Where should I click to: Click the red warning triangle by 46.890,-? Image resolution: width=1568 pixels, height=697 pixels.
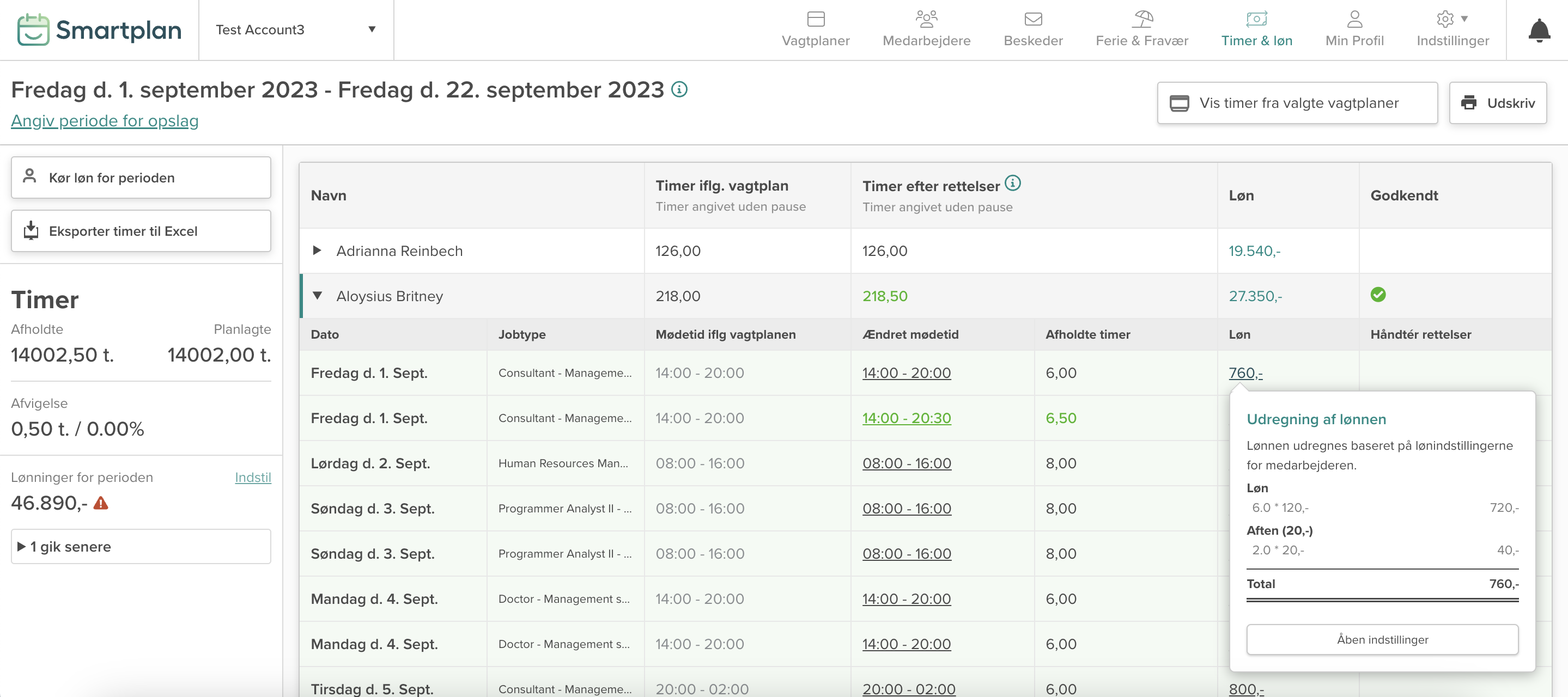coord(101,503)
